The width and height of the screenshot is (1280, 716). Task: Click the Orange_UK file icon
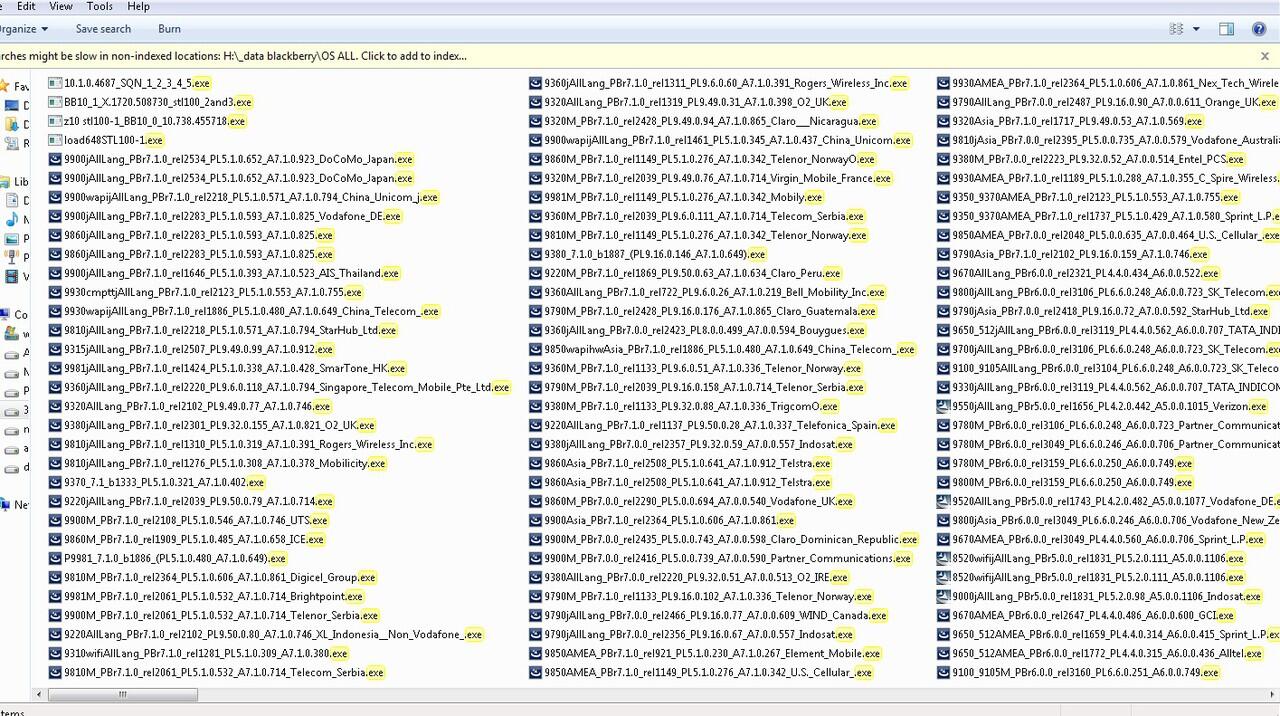pos(943,102)
